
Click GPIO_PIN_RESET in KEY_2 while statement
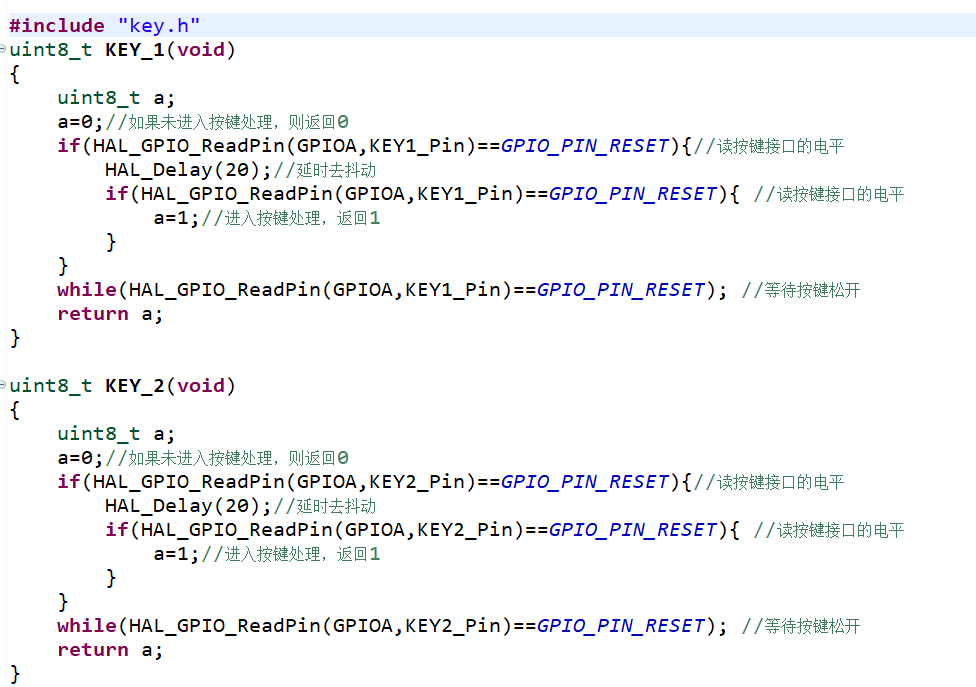(621, 626)
